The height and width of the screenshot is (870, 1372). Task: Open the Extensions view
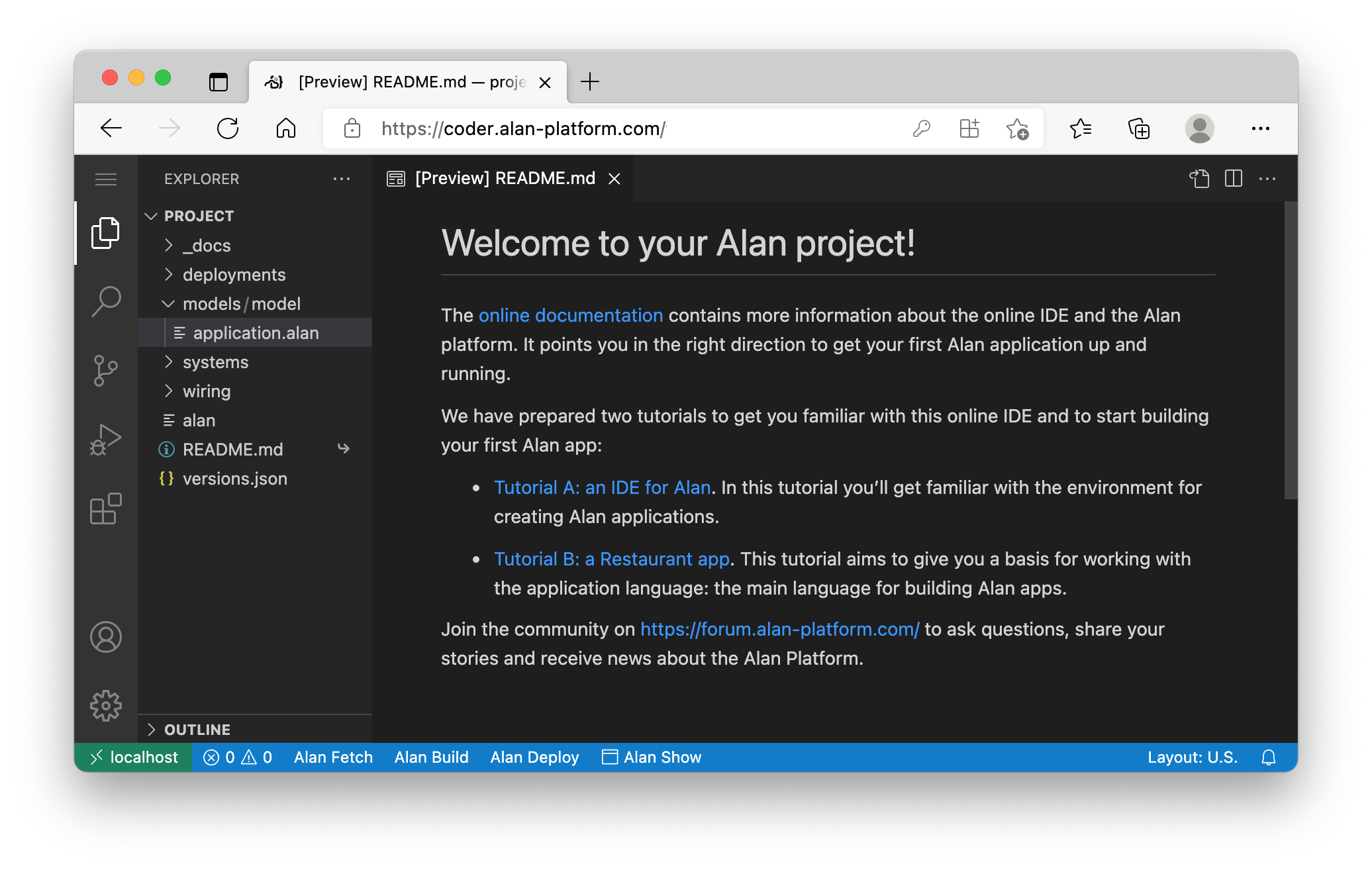105,508
